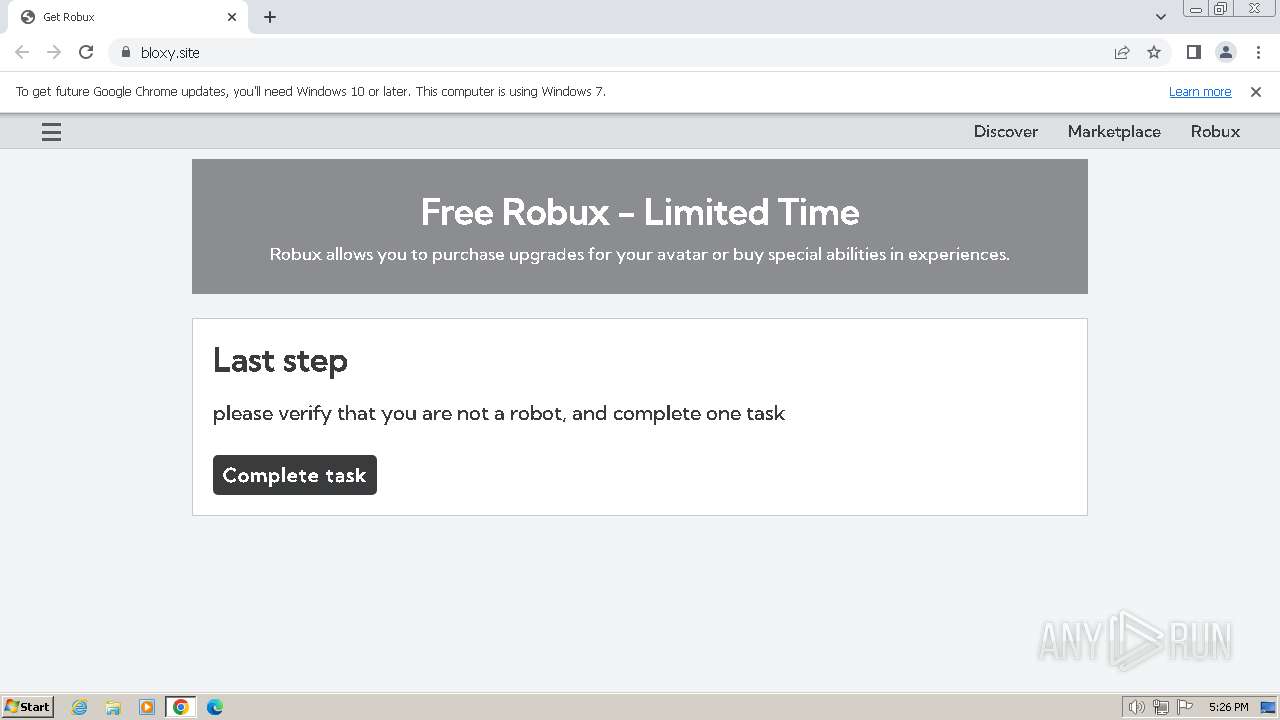
Task: Dismiss the Chrome update notification bar
Action: (1256, 92)
